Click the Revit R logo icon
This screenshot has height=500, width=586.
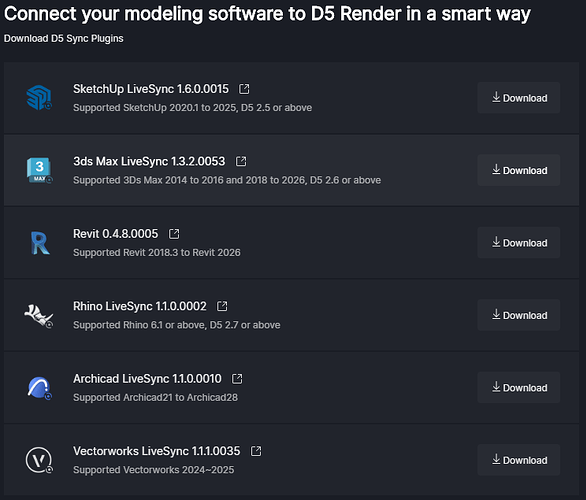(40, 243)
